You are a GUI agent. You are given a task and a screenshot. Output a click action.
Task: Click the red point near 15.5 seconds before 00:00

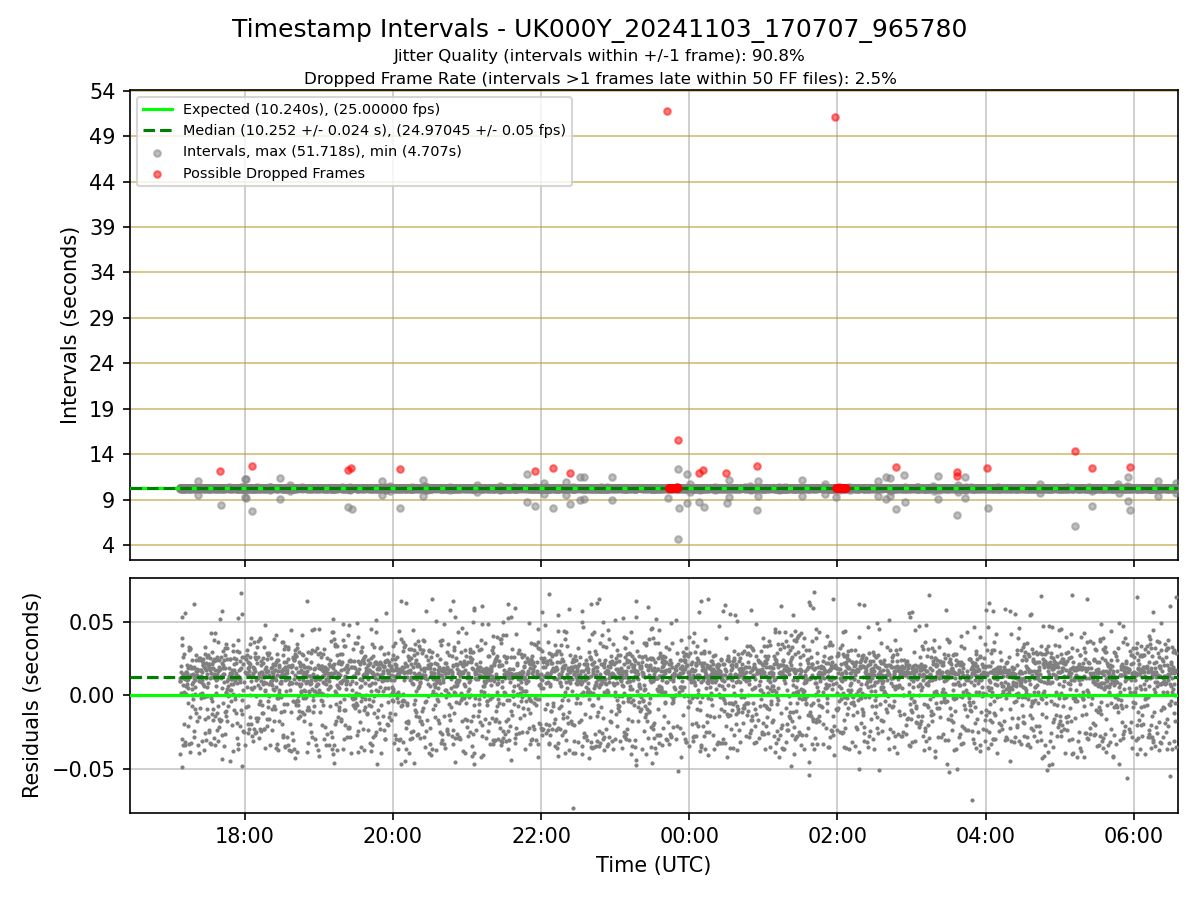[678, 440]
